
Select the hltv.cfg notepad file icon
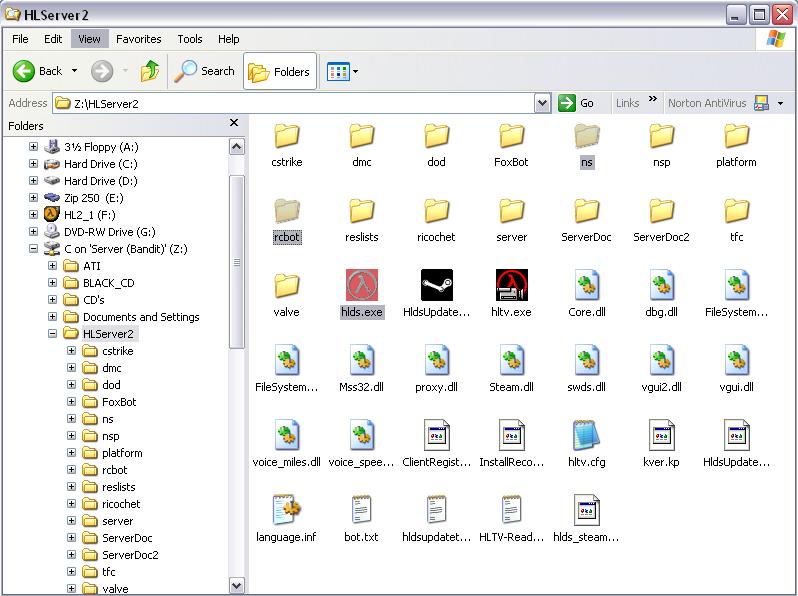tap(586, 435)
